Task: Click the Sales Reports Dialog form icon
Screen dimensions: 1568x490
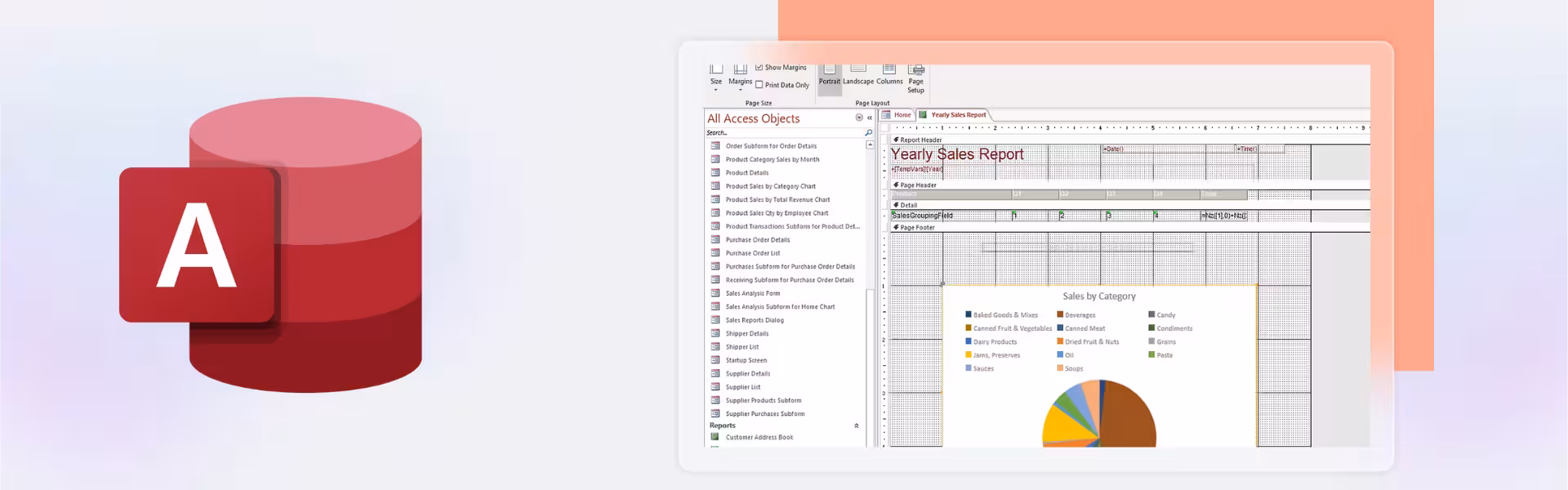Action: click(715, 320)
